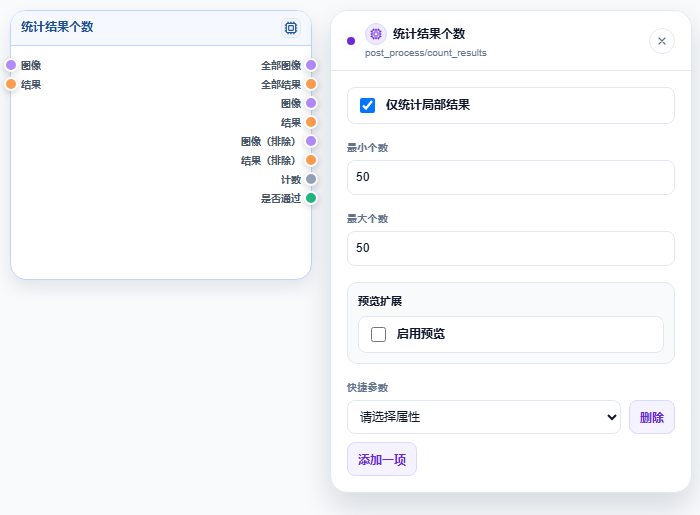Click the 计数 label in node
This screenshot has height=515, width=700.
click(291, 179)
